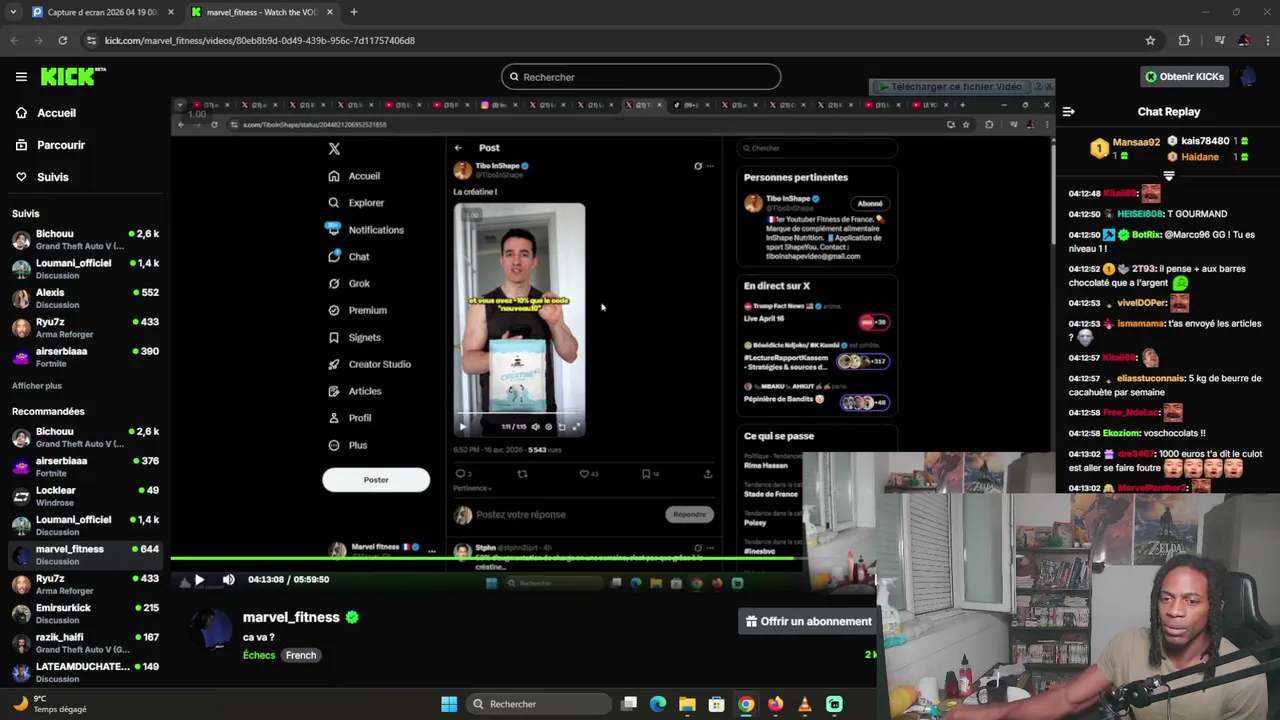Open File Explorer from taskbar

[687, 704]
